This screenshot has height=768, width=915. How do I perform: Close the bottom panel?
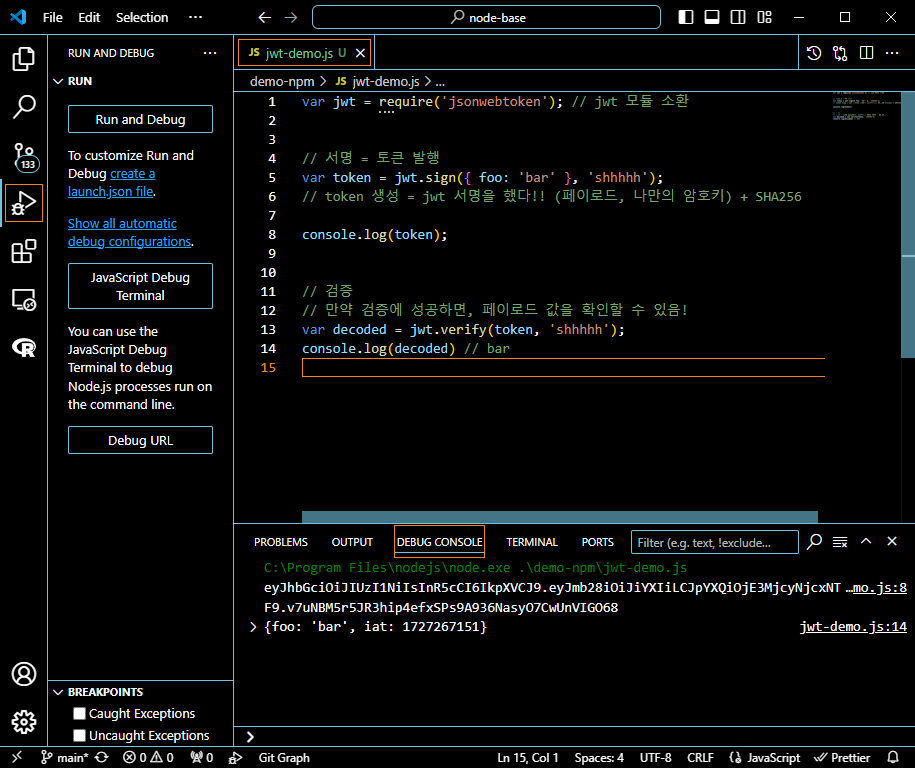point(892,542)
